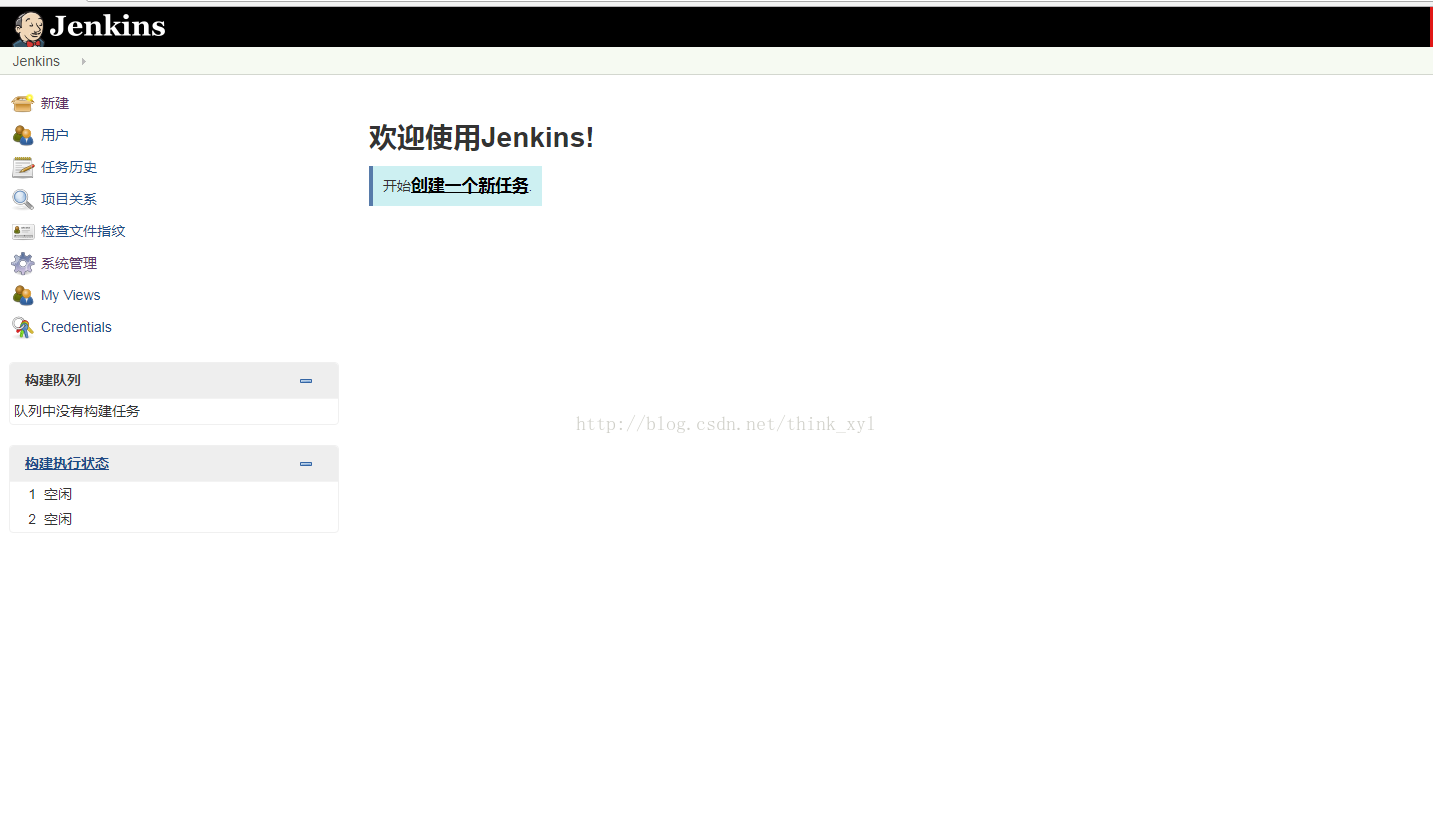1433x827 pixels.
Task: Open the 新建 sidebar link
Action: tap(55, 103)
